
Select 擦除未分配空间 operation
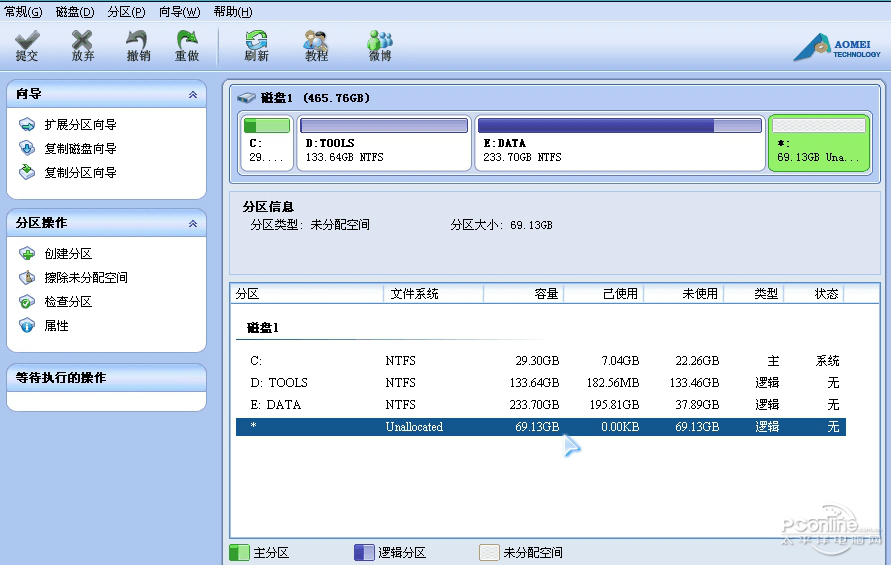click(86, 278)
